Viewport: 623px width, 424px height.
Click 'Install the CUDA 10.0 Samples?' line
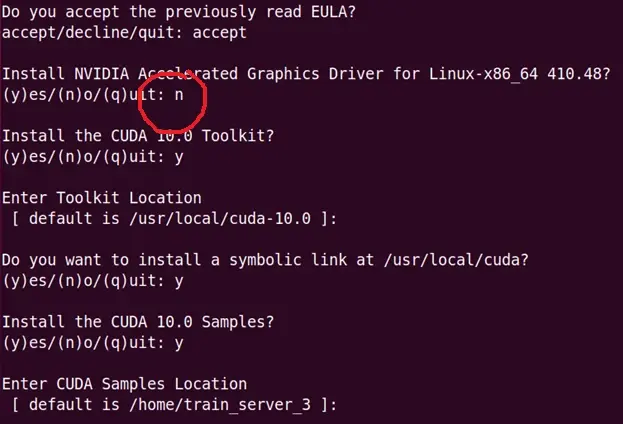138,322
